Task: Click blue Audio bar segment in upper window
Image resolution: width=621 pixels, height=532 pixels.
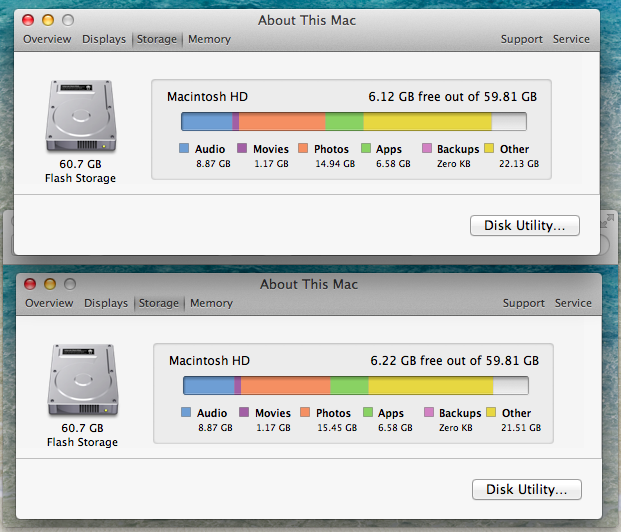Action: tap(207, 122)
